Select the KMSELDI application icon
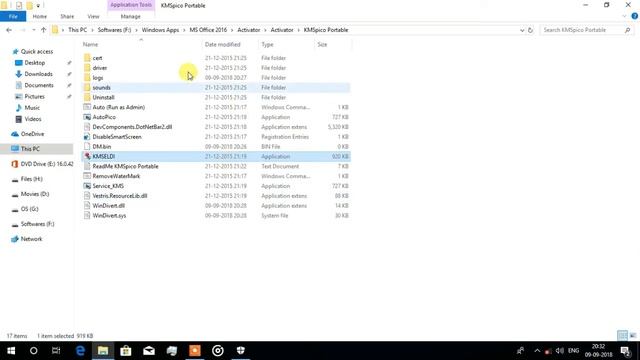This screenshot has width=640, height=360. [x=87, y=156]
